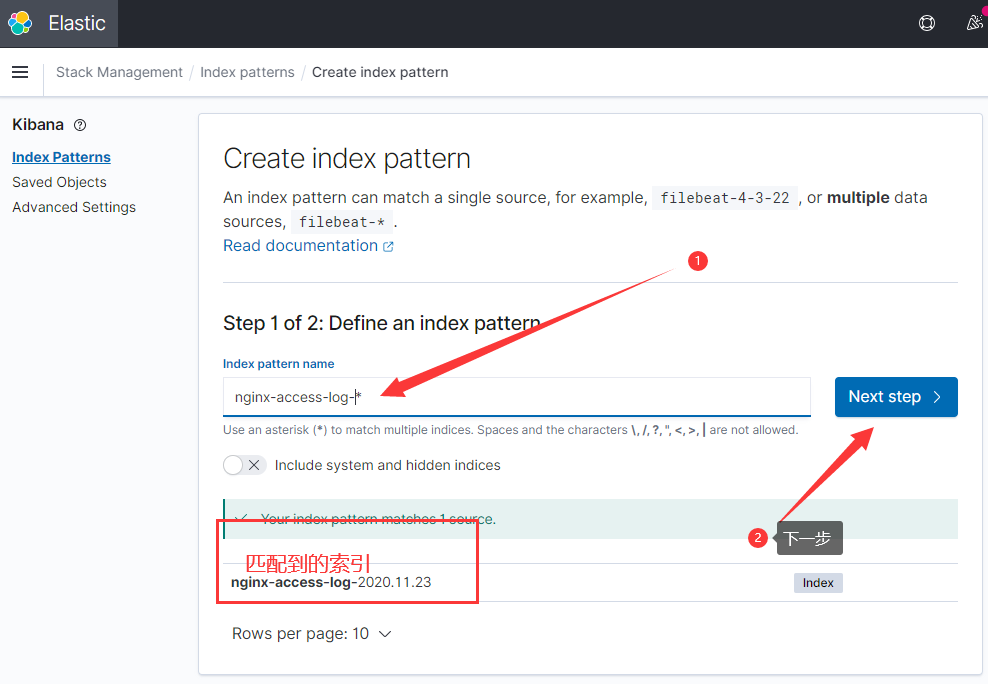The width and height of the screenshot is (988, 684).
Task: Click the Index pattern name label
Action: tap(279, 364)
